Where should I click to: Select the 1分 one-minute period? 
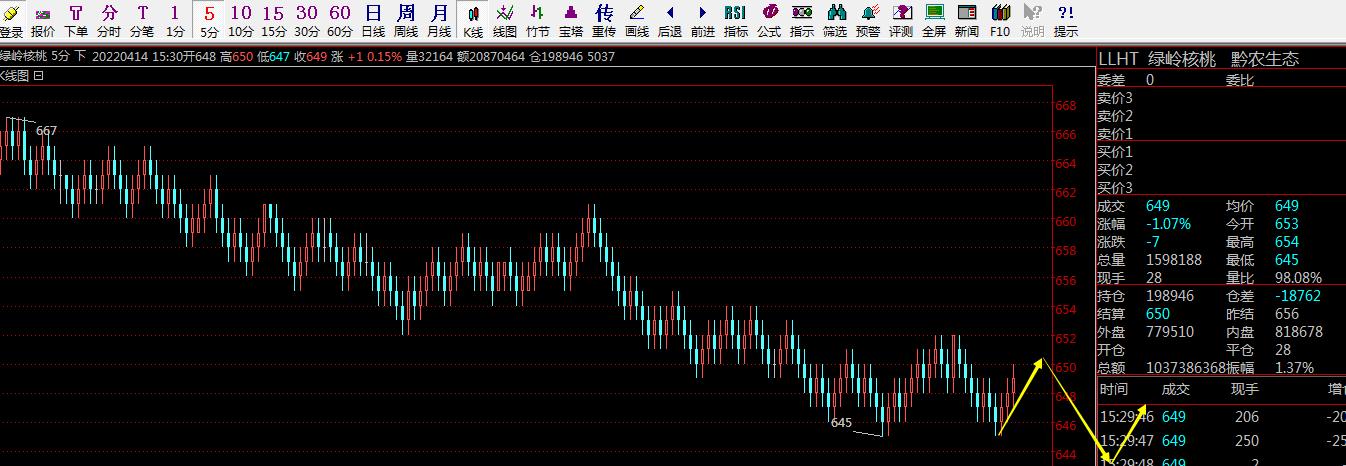click(x=175, y=20)
